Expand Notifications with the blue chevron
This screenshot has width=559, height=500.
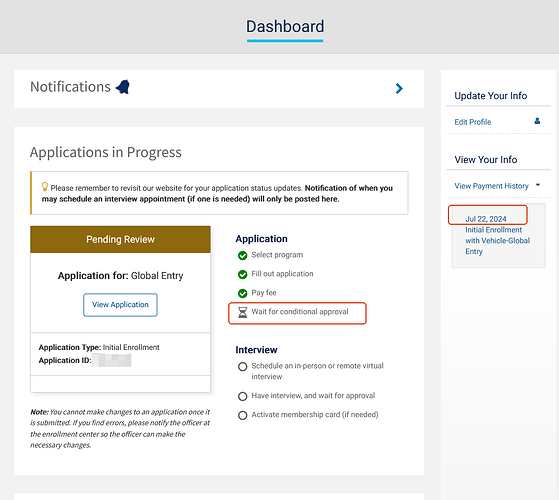[x=399, y=88]
